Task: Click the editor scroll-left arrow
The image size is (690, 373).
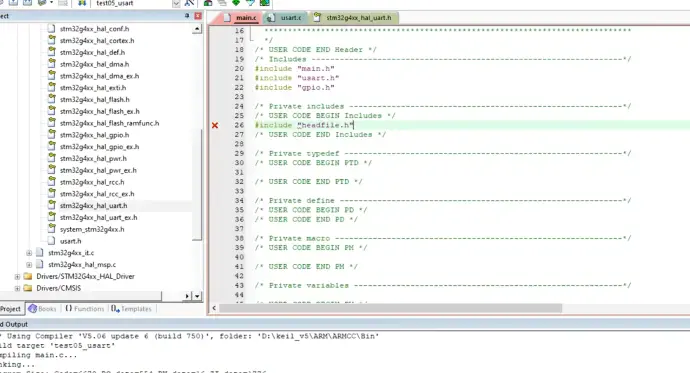Action: point(214,308)
